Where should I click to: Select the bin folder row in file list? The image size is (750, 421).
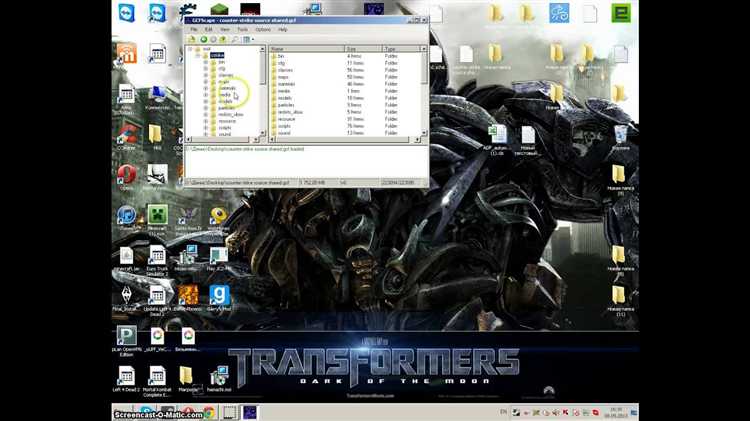[x=345, y=56]
